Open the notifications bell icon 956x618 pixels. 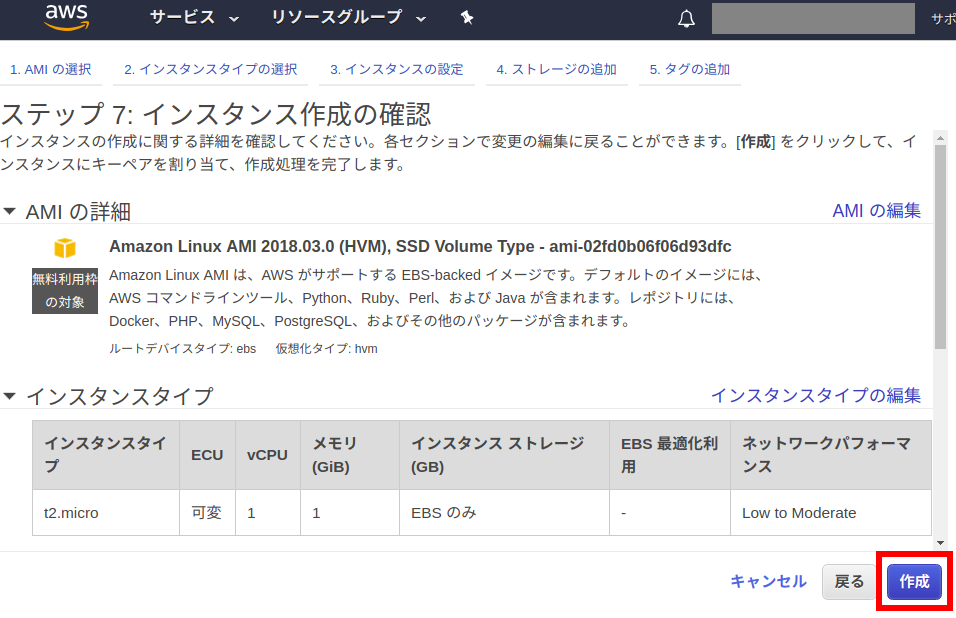pos(687,19)
